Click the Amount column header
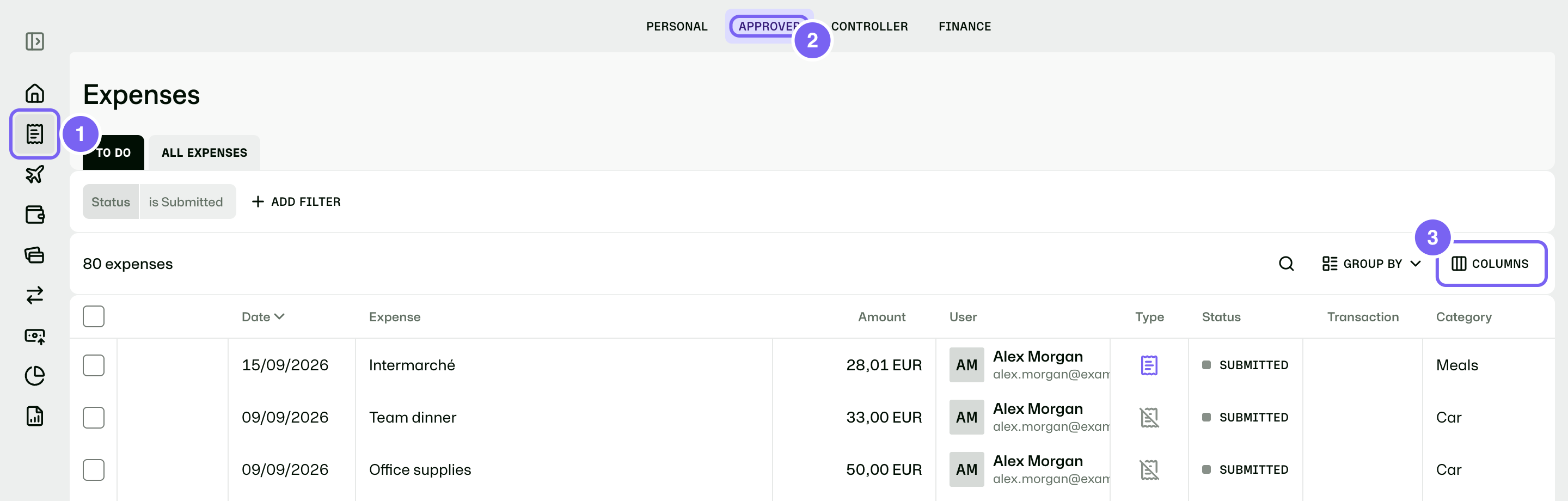 (881, 316)
